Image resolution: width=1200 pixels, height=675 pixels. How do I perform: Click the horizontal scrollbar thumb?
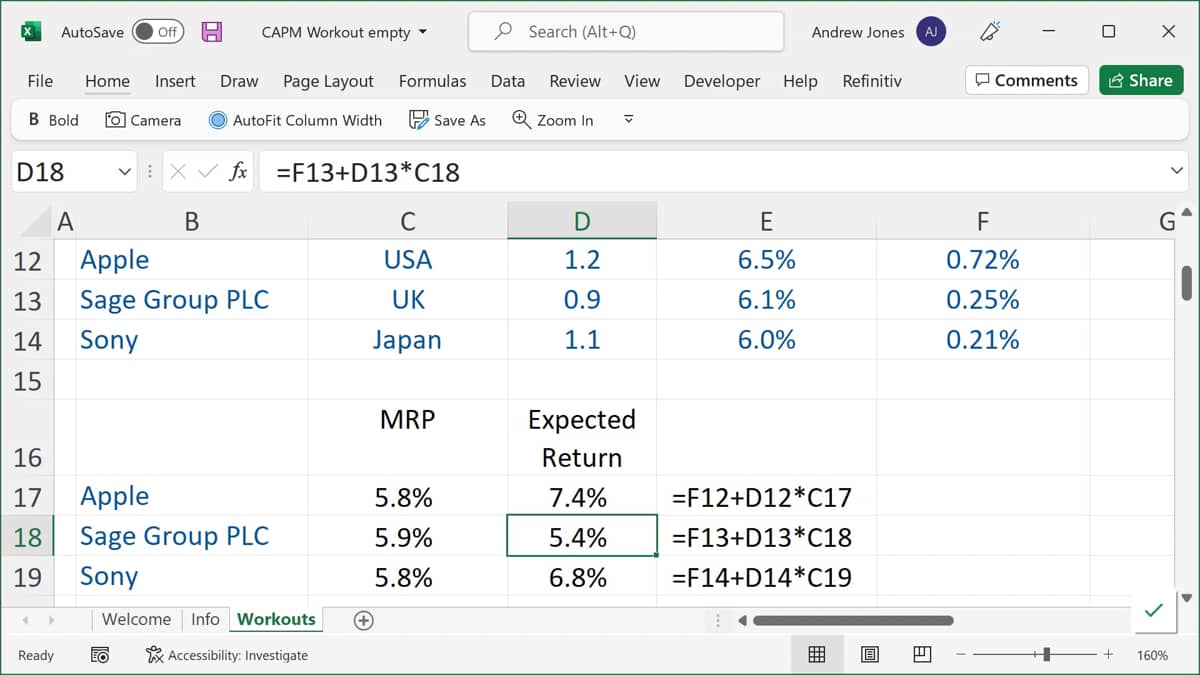tap(853, 620)
